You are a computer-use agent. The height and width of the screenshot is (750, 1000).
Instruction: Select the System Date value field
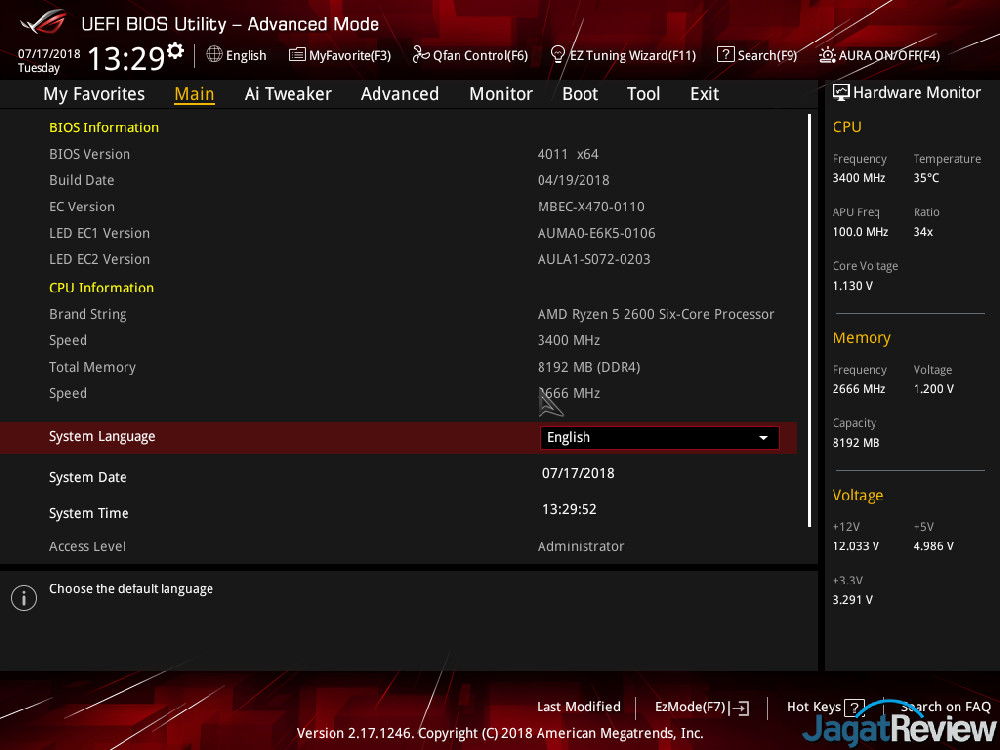click(x=578, y=473)
